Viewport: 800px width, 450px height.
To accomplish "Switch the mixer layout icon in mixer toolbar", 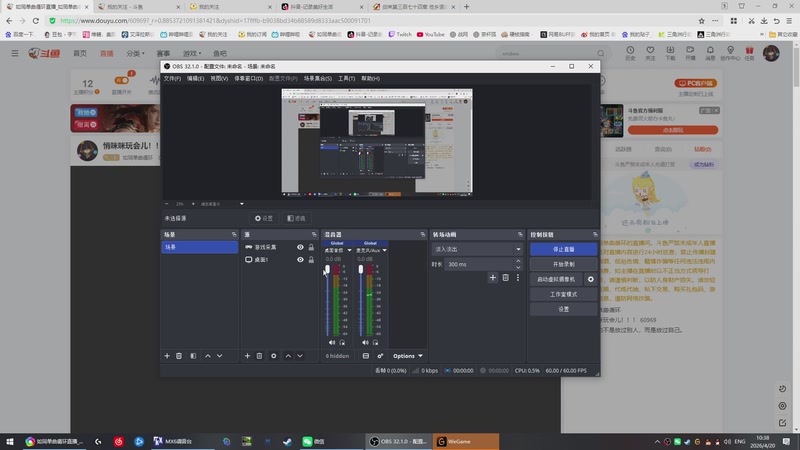I will (366, 356).
